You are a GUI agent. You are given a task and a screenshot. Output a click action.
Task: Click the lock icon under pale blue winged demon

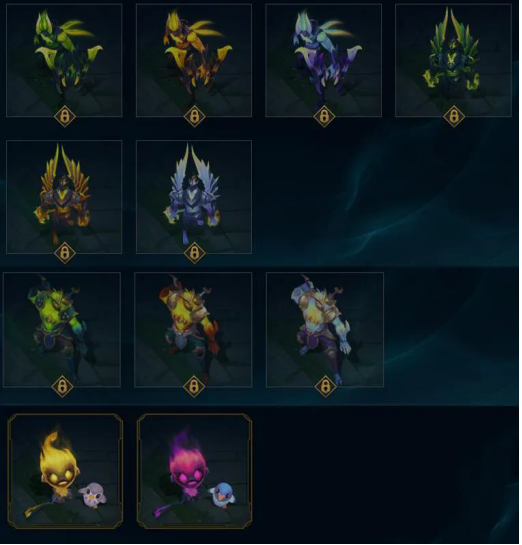click(194, 253)
